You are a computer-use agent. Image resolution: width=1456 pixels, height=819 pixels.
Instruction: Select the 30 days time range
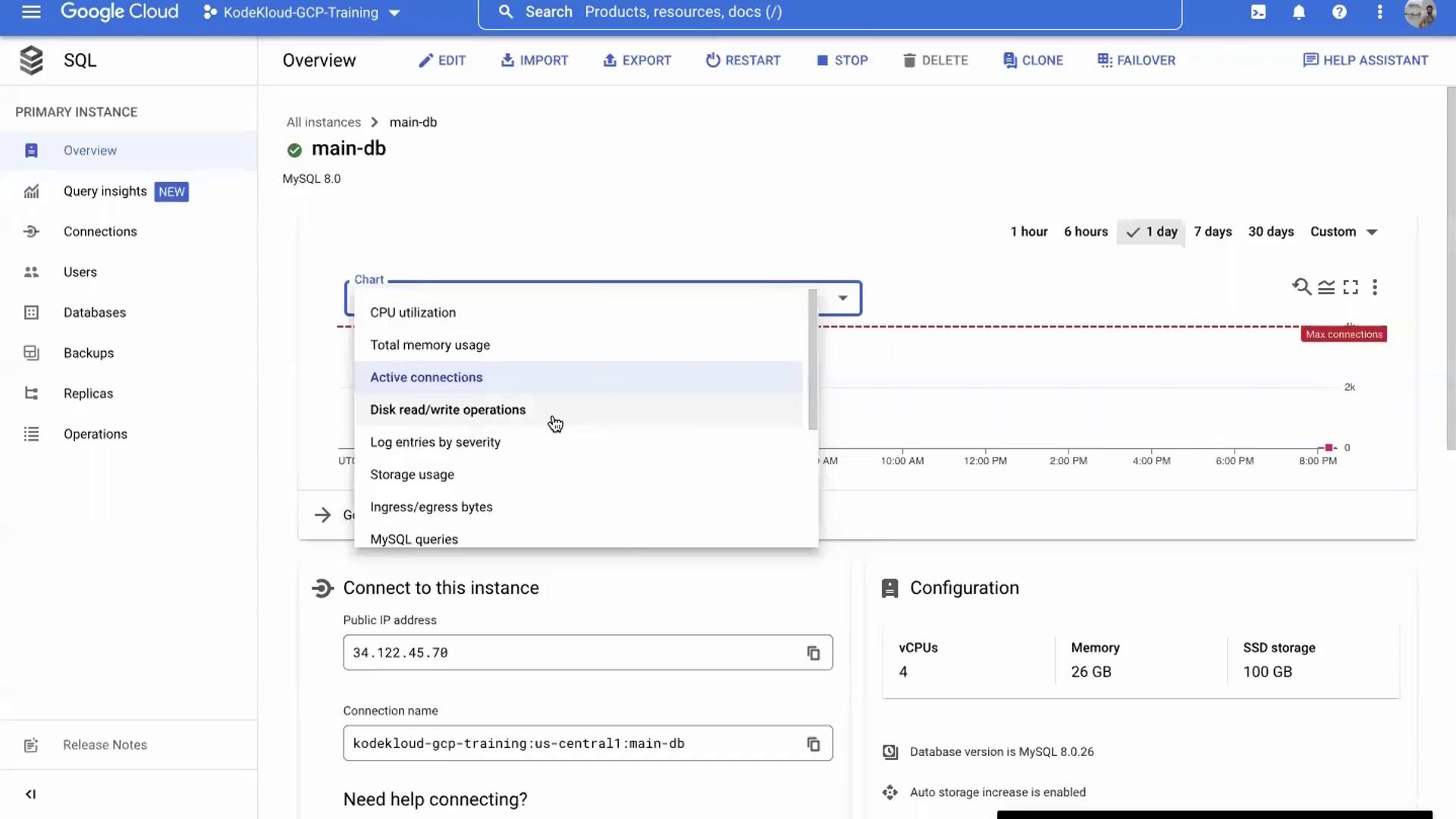click(1271, 232)
